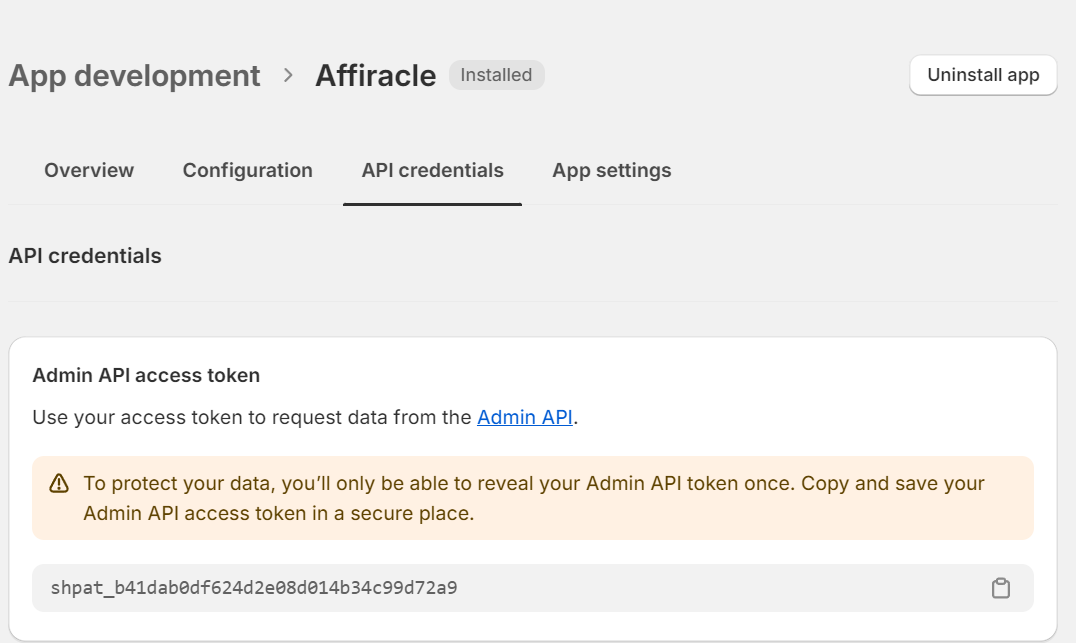Screen dimensions: 1076x643
Task: Click the underline beneath the active API credentials tab
Action: point(432,204)
